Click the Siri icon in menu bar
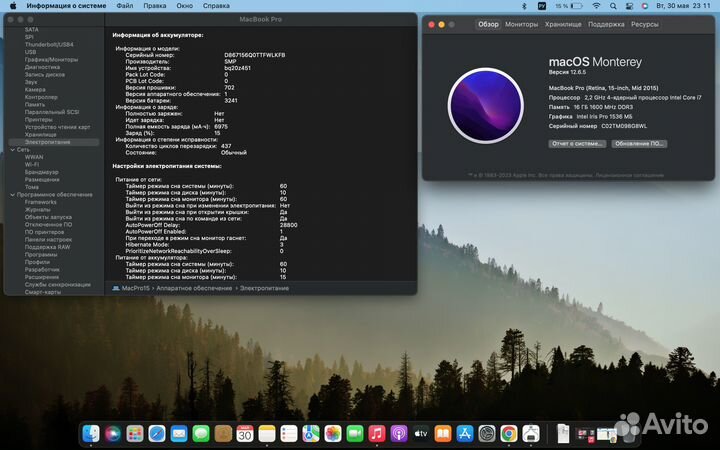This screenshot has height=450, width=720. coord(645,6)
